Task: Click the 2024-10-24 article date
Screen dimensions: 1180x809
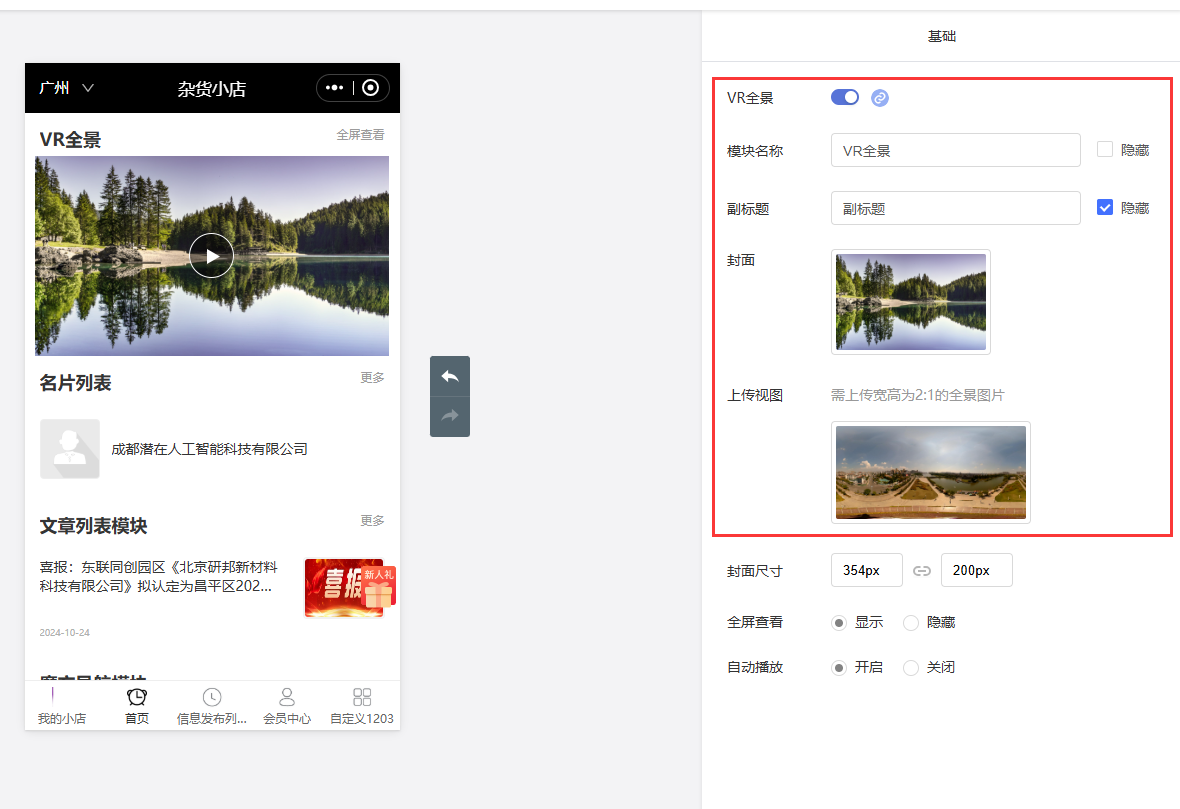Action: pyautogui.click(x=65, y=633)
